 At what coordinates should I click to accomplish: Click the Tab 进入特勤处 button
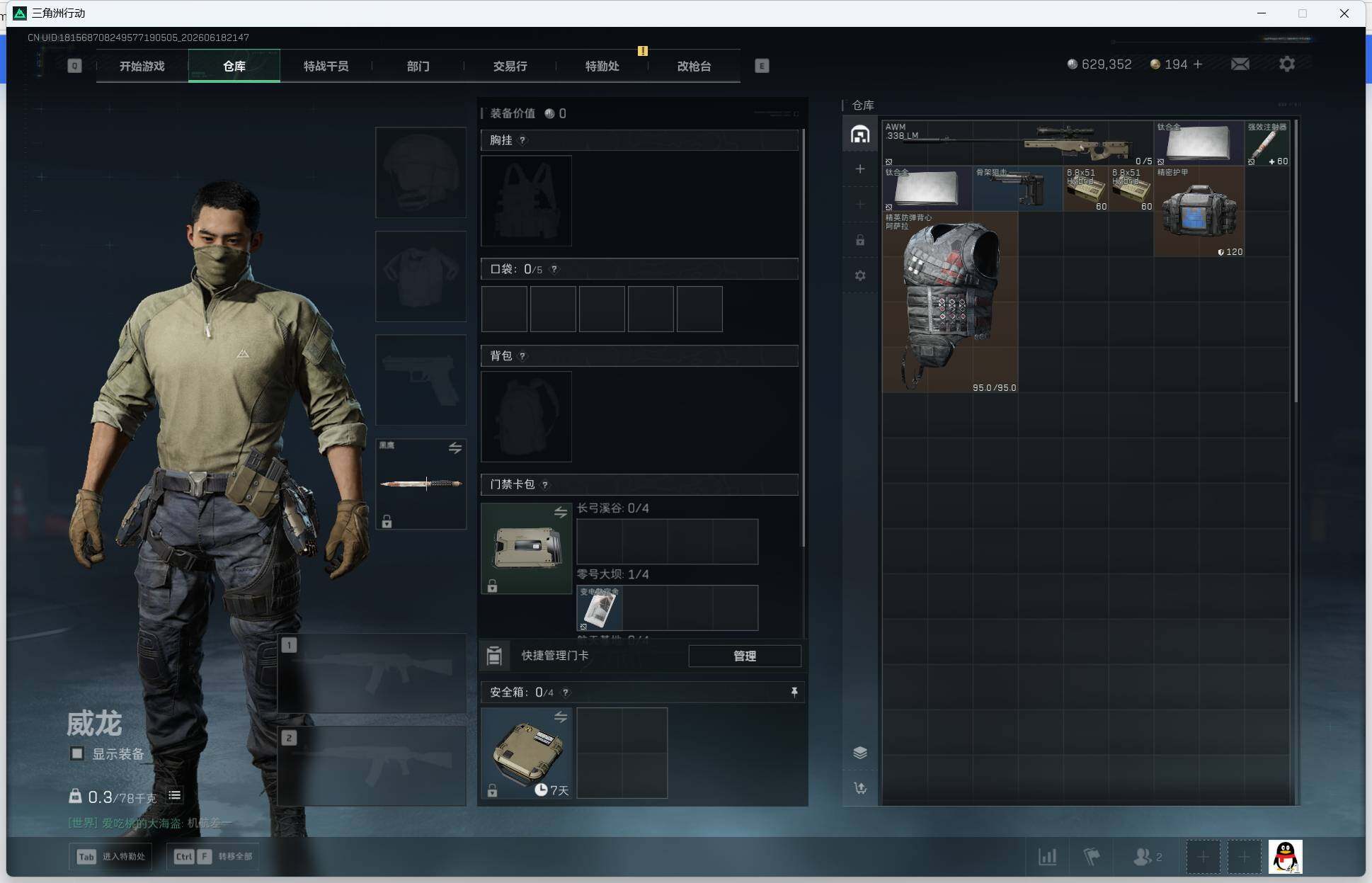point(111,857)
